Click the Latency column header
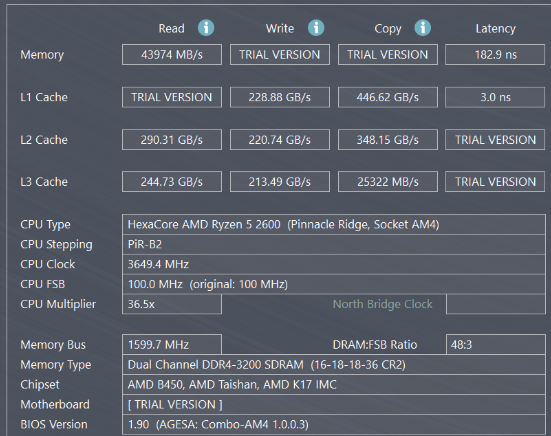 (x=496, y=29)
